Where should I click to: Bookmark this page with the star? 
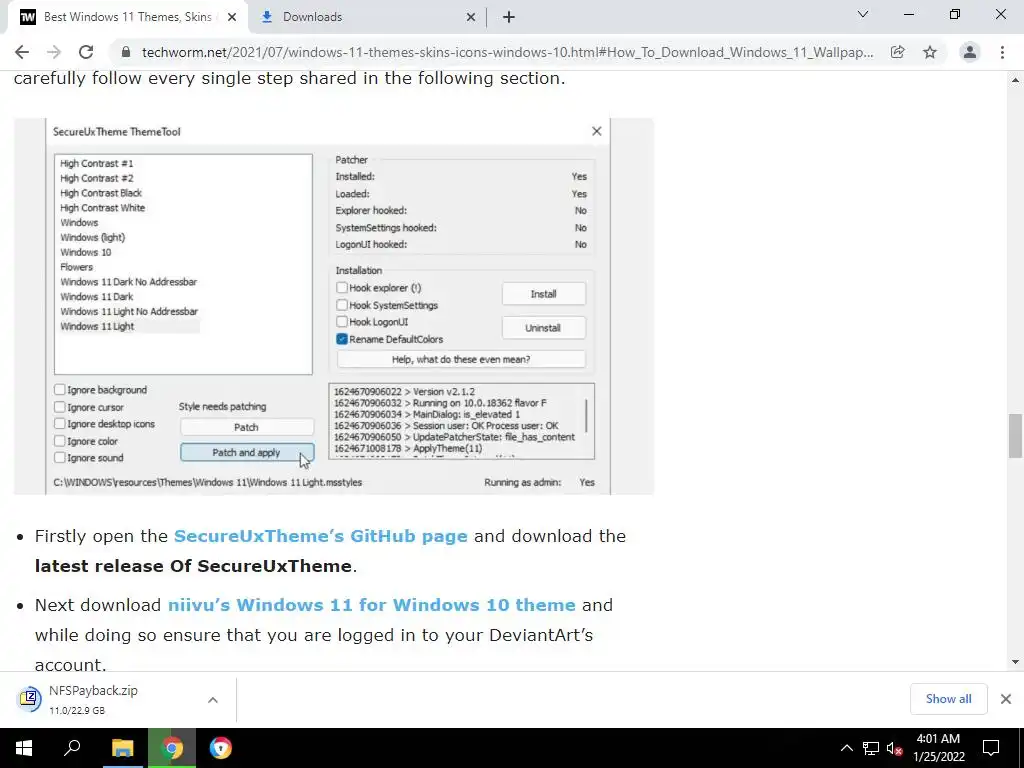pos(930,52)
